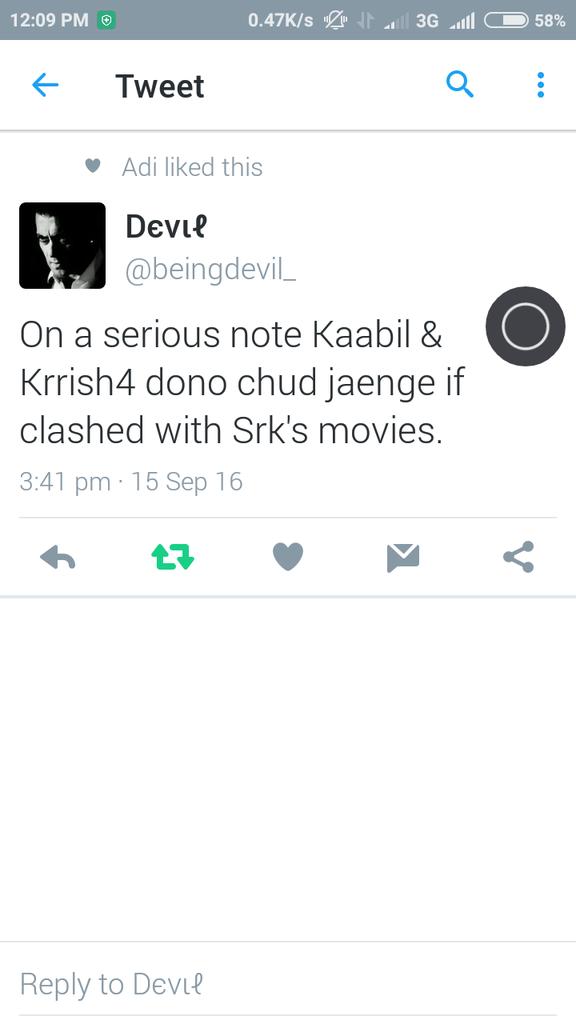
Task: Tap the floating circular assistive button
Action: pyautogui.click(x=525, y=326)
